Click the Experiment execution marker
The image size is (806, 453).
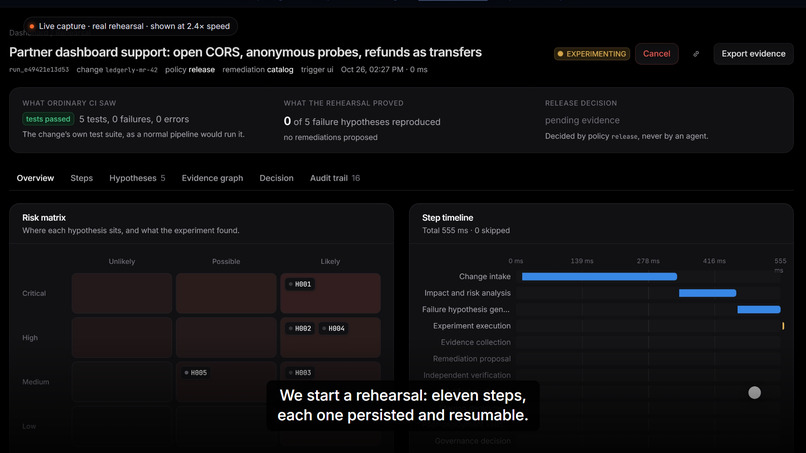(x=783, y=326)
